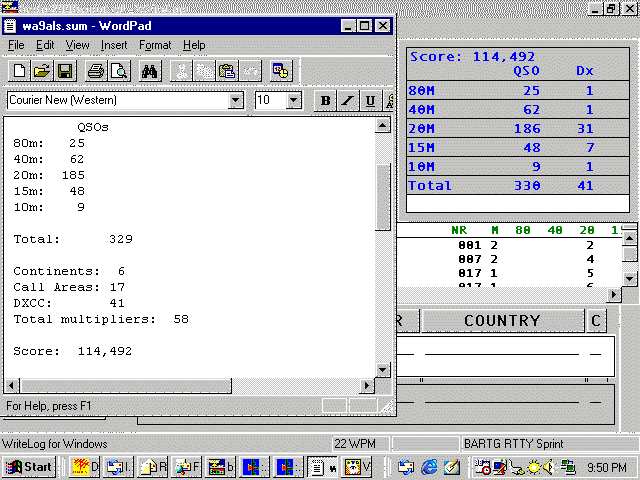The height and width of the screenshot is (480, 640).
Task: Insert date and time from the toolbar
Action: pos(281,71)
